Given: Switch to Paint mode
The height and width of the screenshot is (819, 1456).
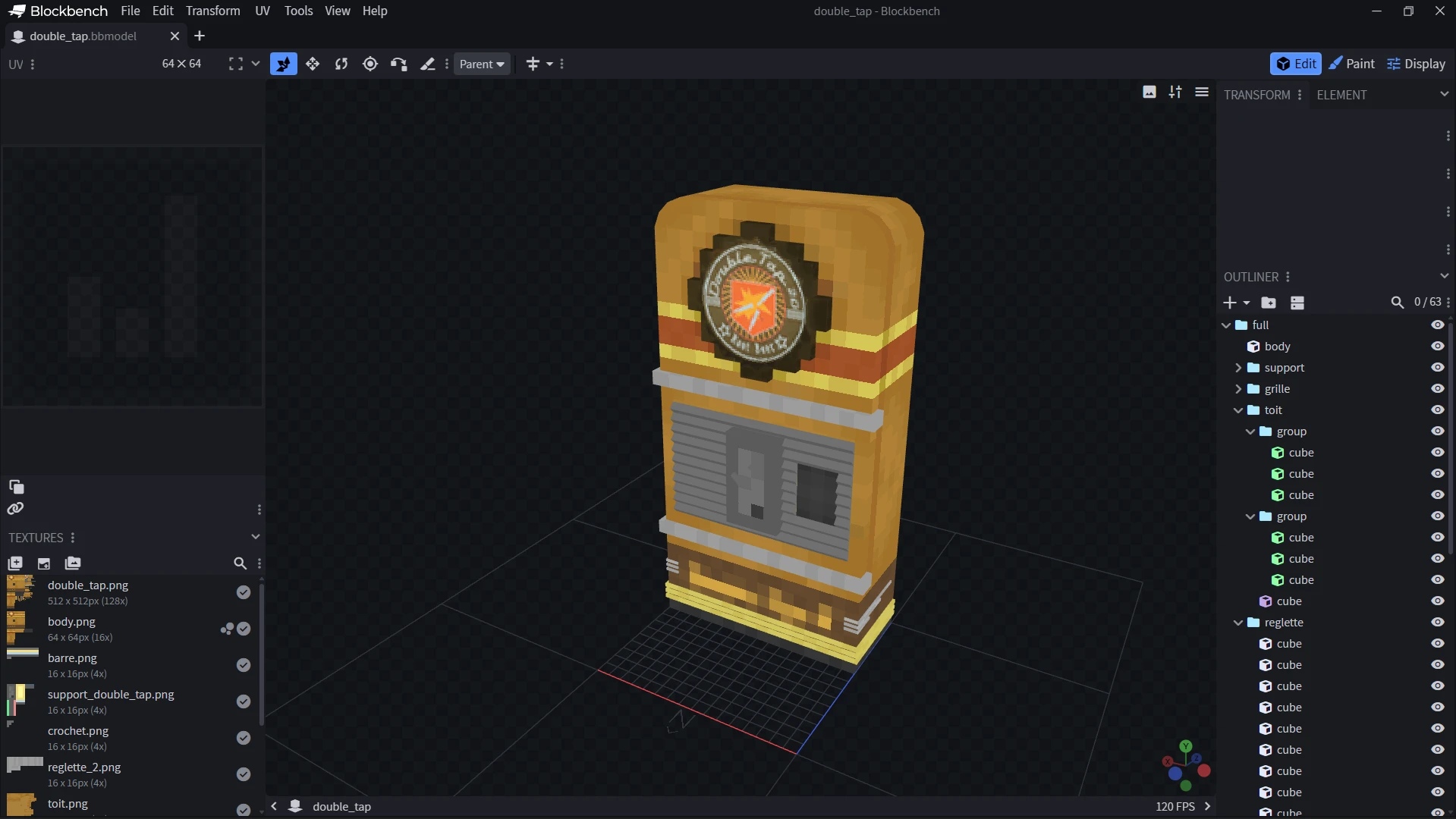Looking at the screenshot, I should coord(1351,64).
